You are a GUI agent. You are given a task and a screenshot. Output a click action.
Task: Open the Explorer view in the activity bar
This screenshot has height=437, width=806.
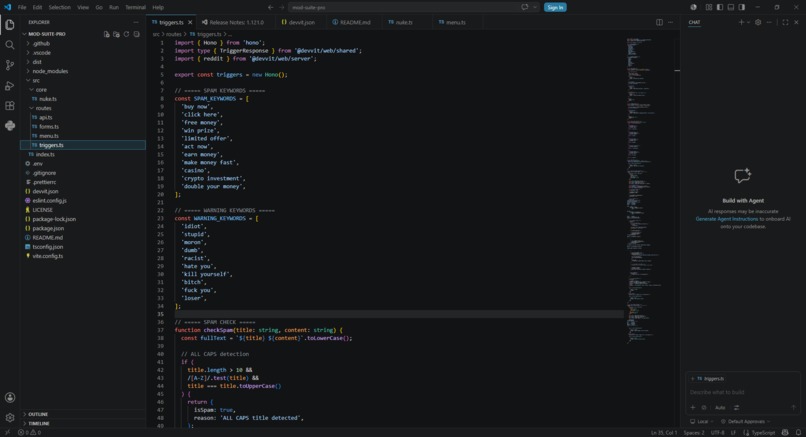tap(10, 25)
